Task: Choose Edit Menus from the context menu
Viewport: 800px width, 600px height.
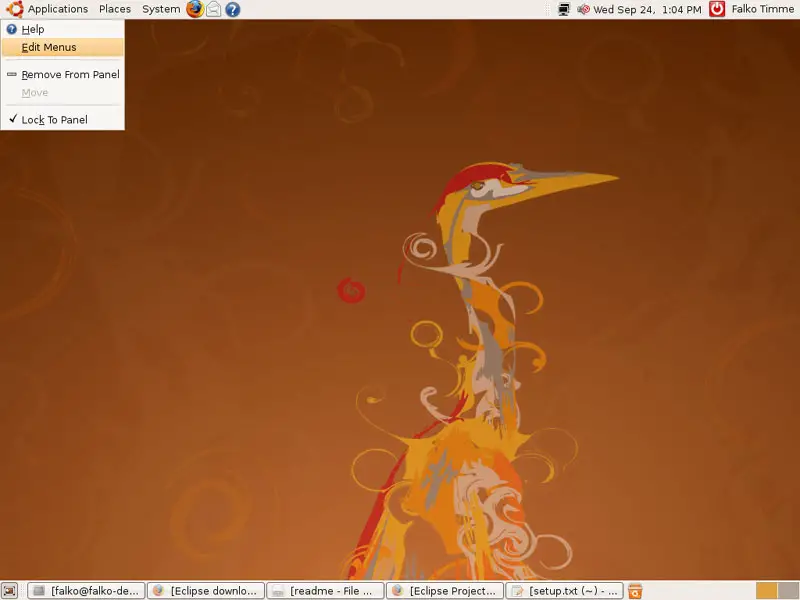Action: pyautogui.click(x=62, y=47)
